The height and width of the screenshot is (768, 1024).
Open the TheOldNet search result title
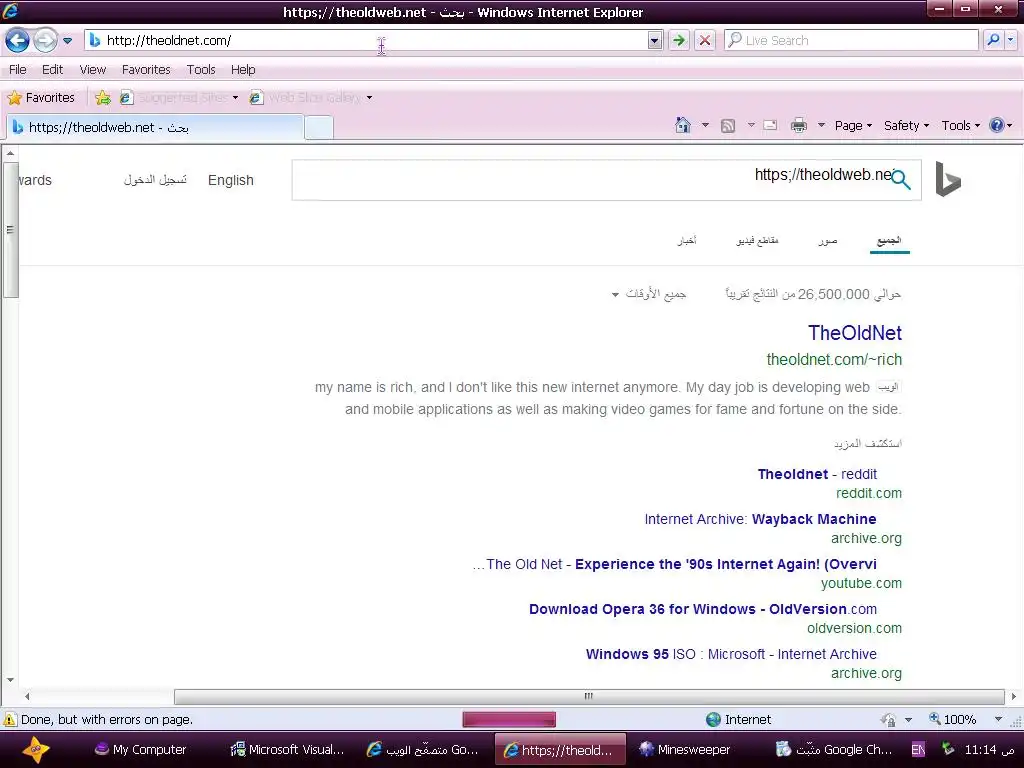coord(855,333)
